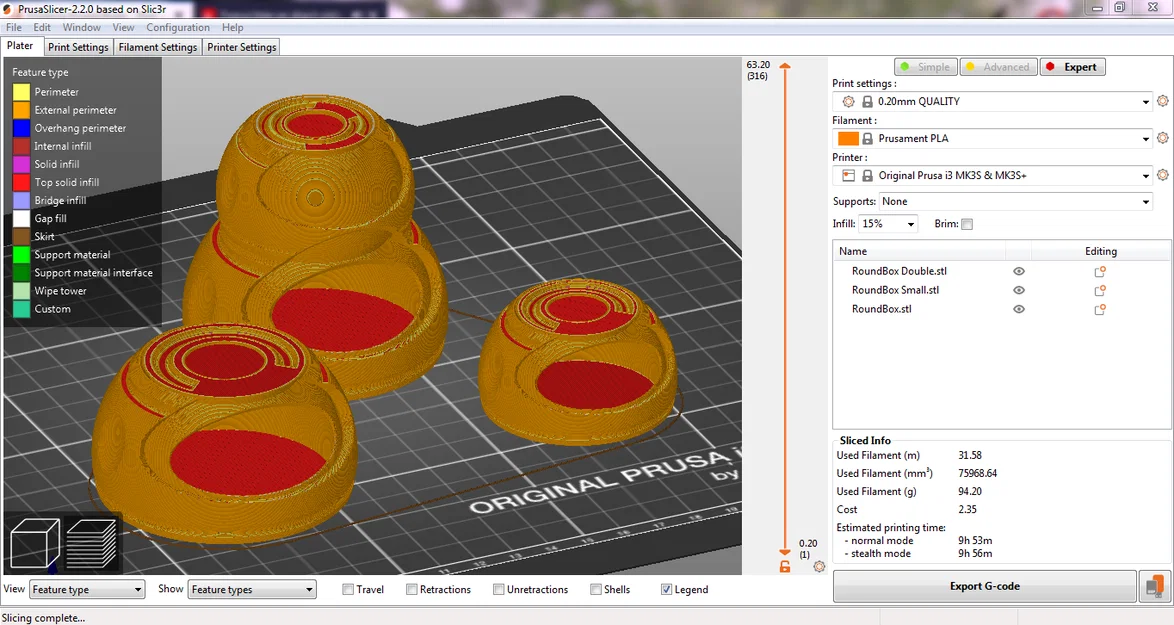Enable Unretractions checkbox
Viewport: 1174px width, 625px height.
498,590
